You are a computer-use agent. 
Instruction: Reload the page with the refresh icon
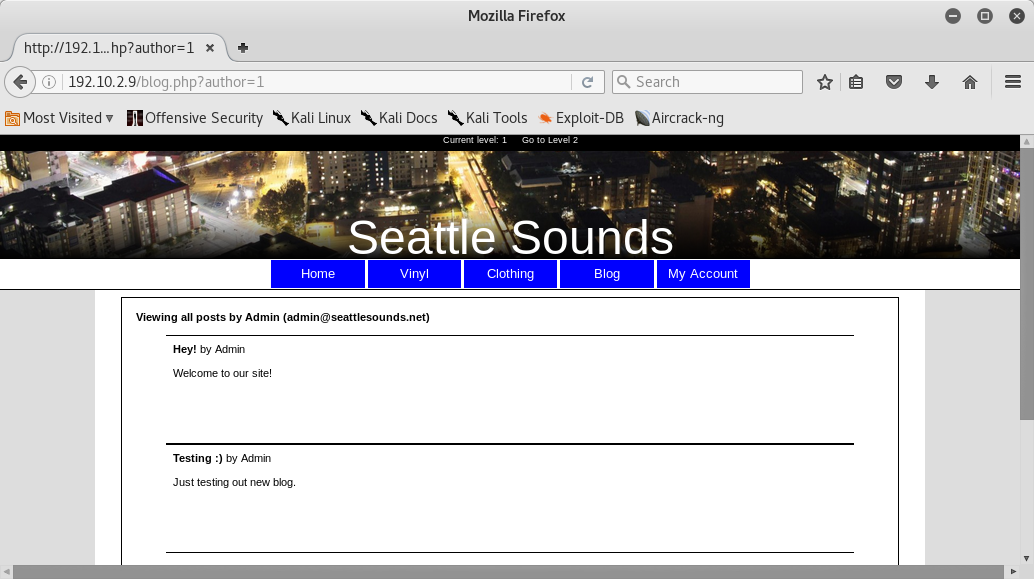tap(588, 82)
